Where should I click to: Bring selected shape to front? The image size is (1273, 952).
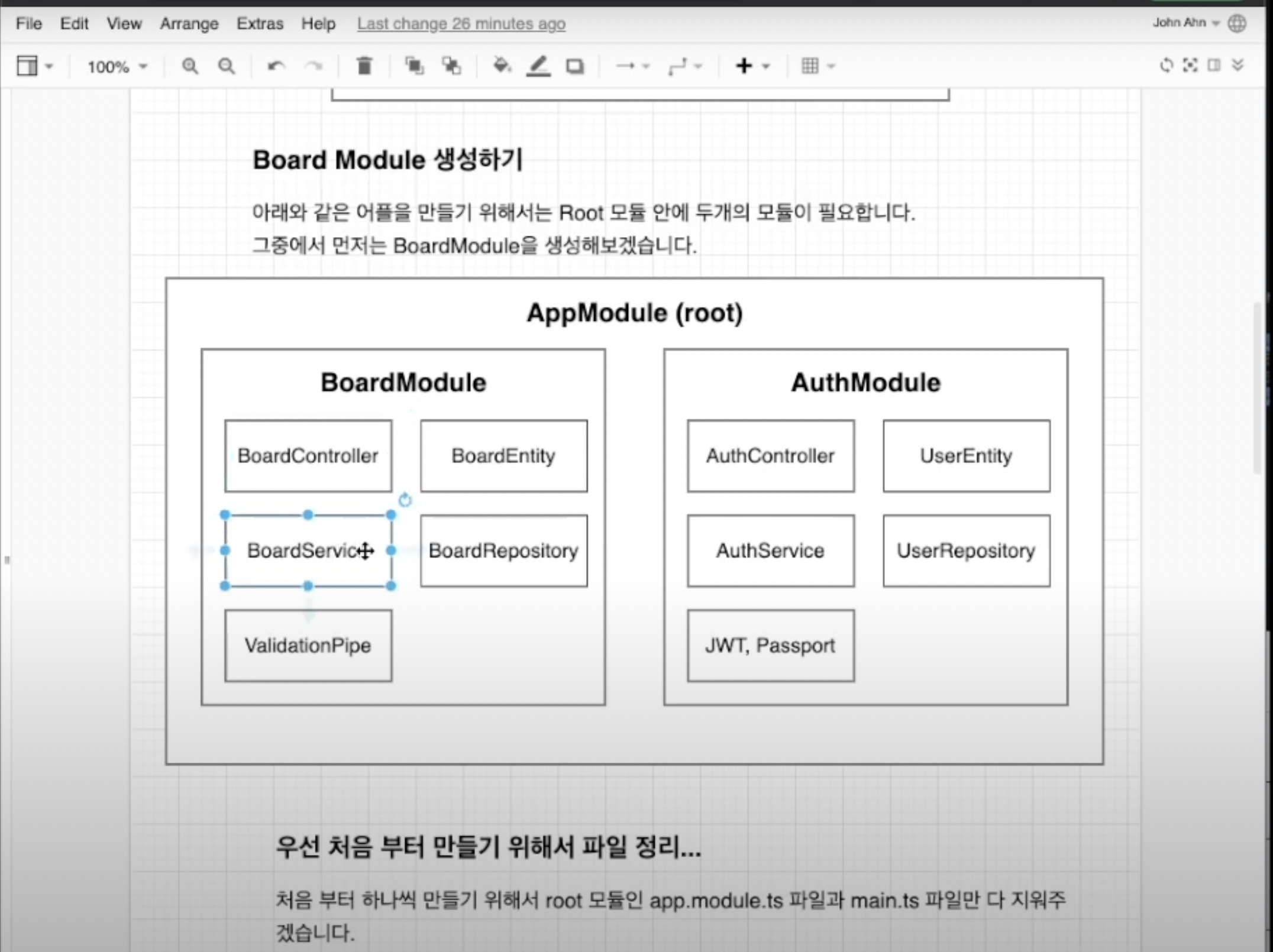[x=414, y=66]
